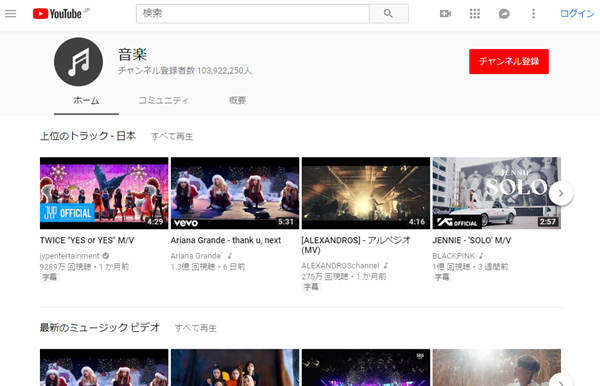Click the music note beside ALEXANDROSchannel
Screen dimensions: 600x386
coord(386,265)
